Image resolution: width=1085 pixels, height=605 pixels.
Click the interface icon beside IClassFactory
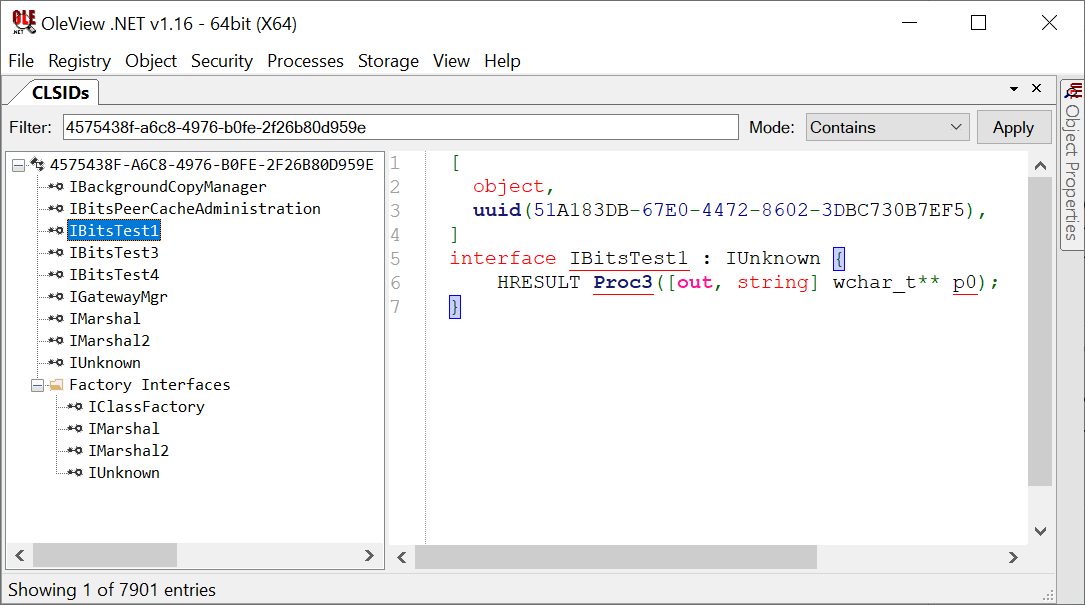pyautogui.click(x=75, y=407)
